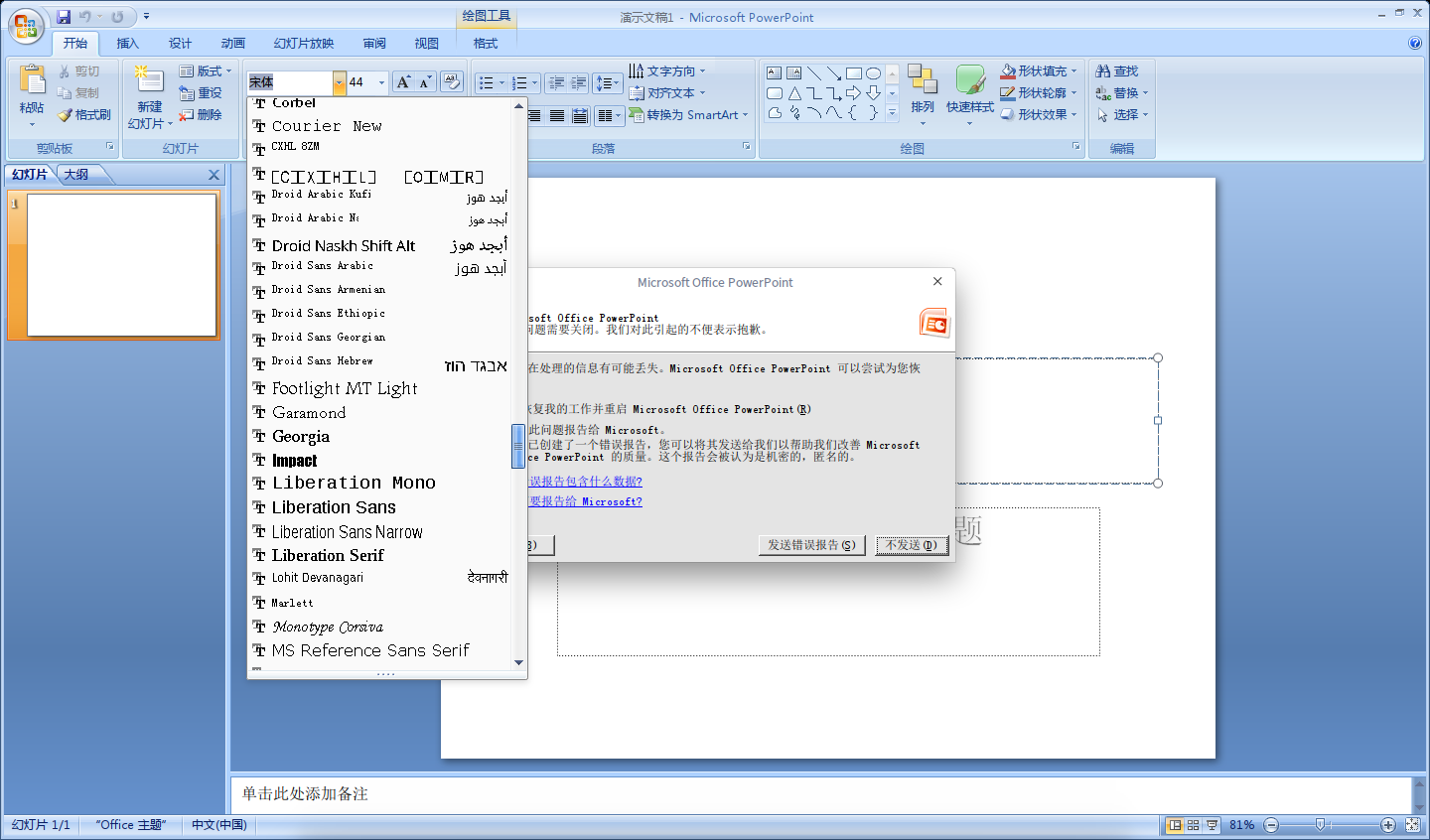Close the error dialog with X

(937, 282)
